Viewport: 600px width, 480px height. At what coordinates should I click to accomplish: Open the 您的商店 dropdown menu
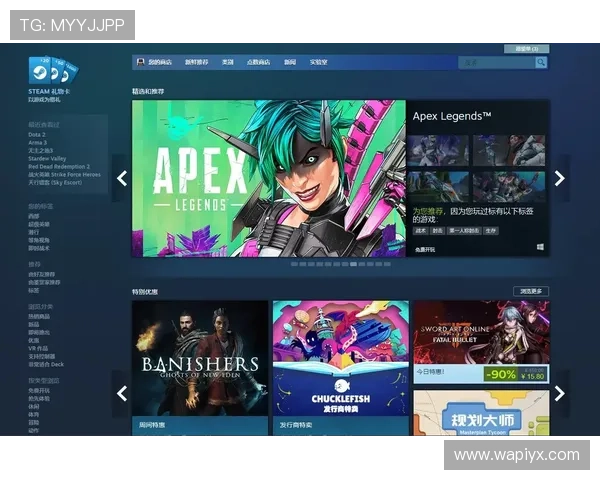[x=160, y=62]
